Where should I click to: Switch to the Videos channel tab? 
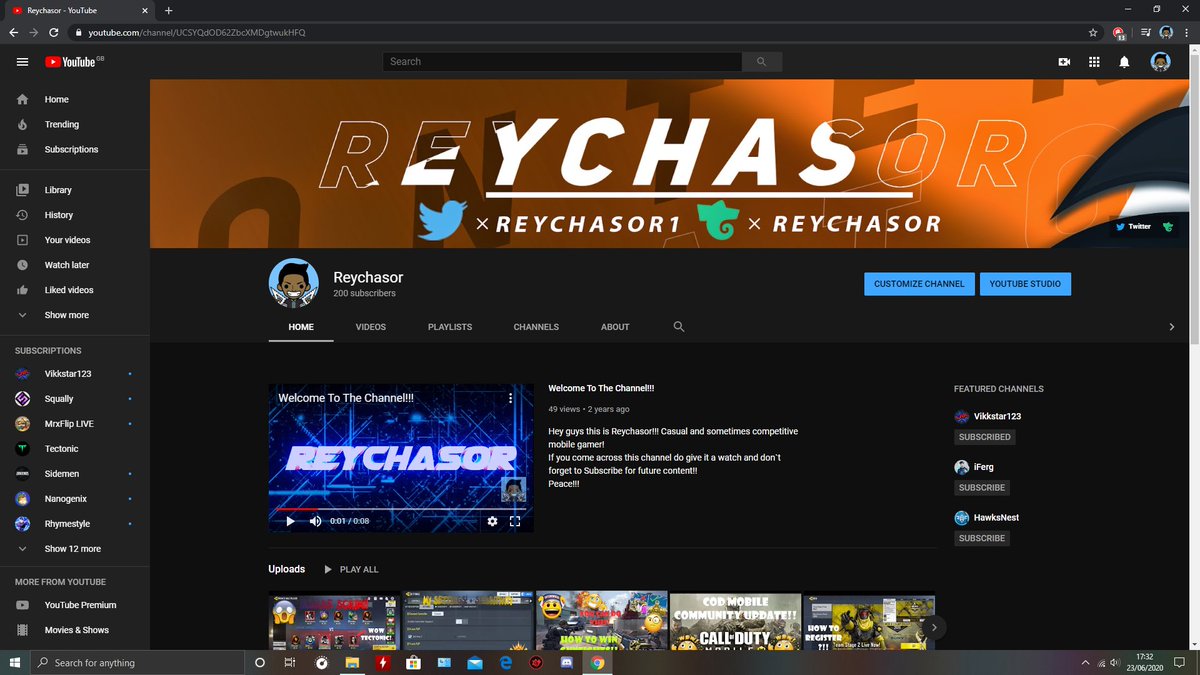tap(371, 327)
